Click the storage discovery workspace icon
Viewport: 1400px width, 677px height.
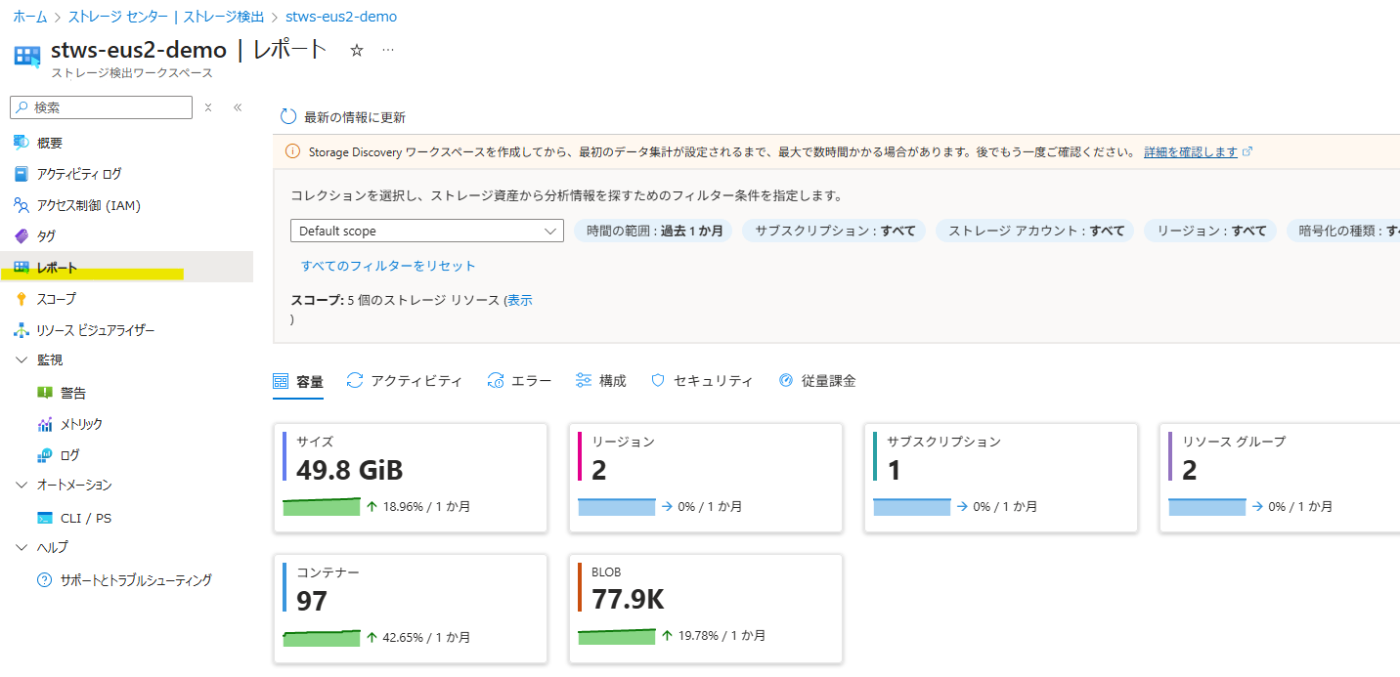(x=27, y=57)
